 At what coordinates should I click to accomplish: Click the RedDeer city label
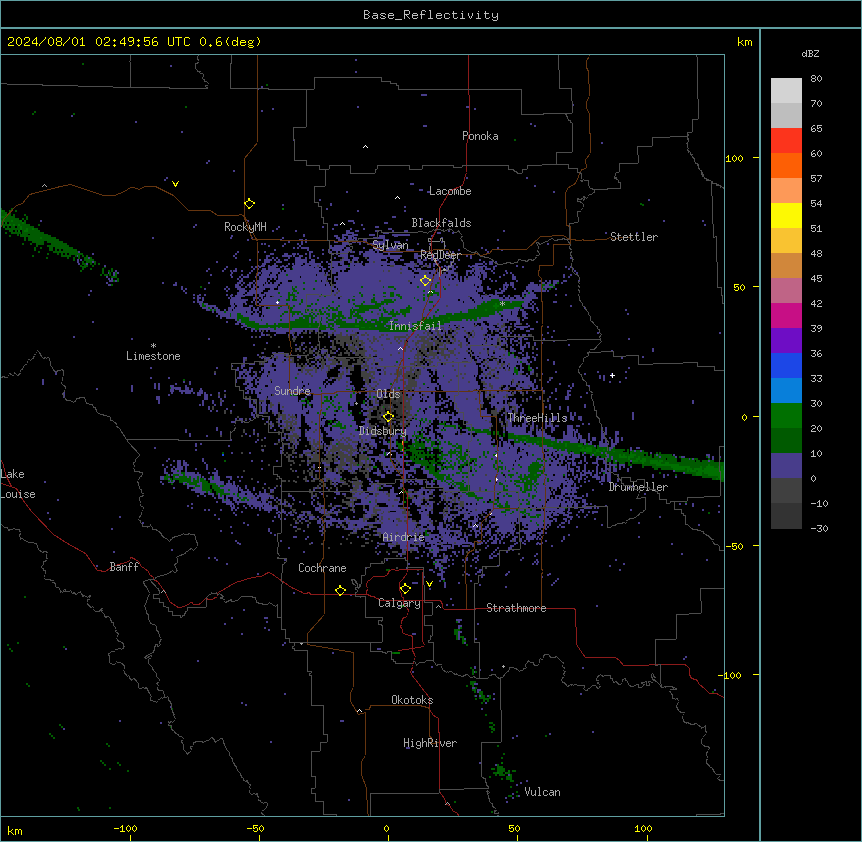[440, 255]
